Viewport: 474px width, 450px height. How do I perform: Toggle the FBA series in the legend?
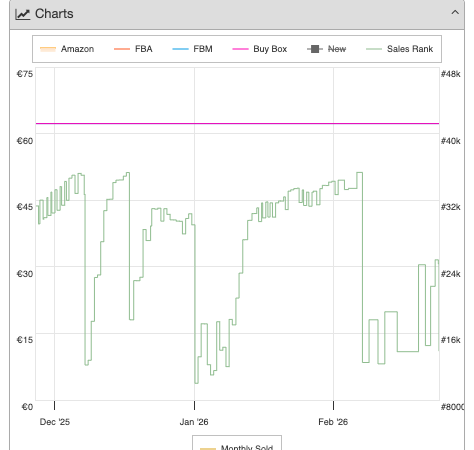point(133,49)
